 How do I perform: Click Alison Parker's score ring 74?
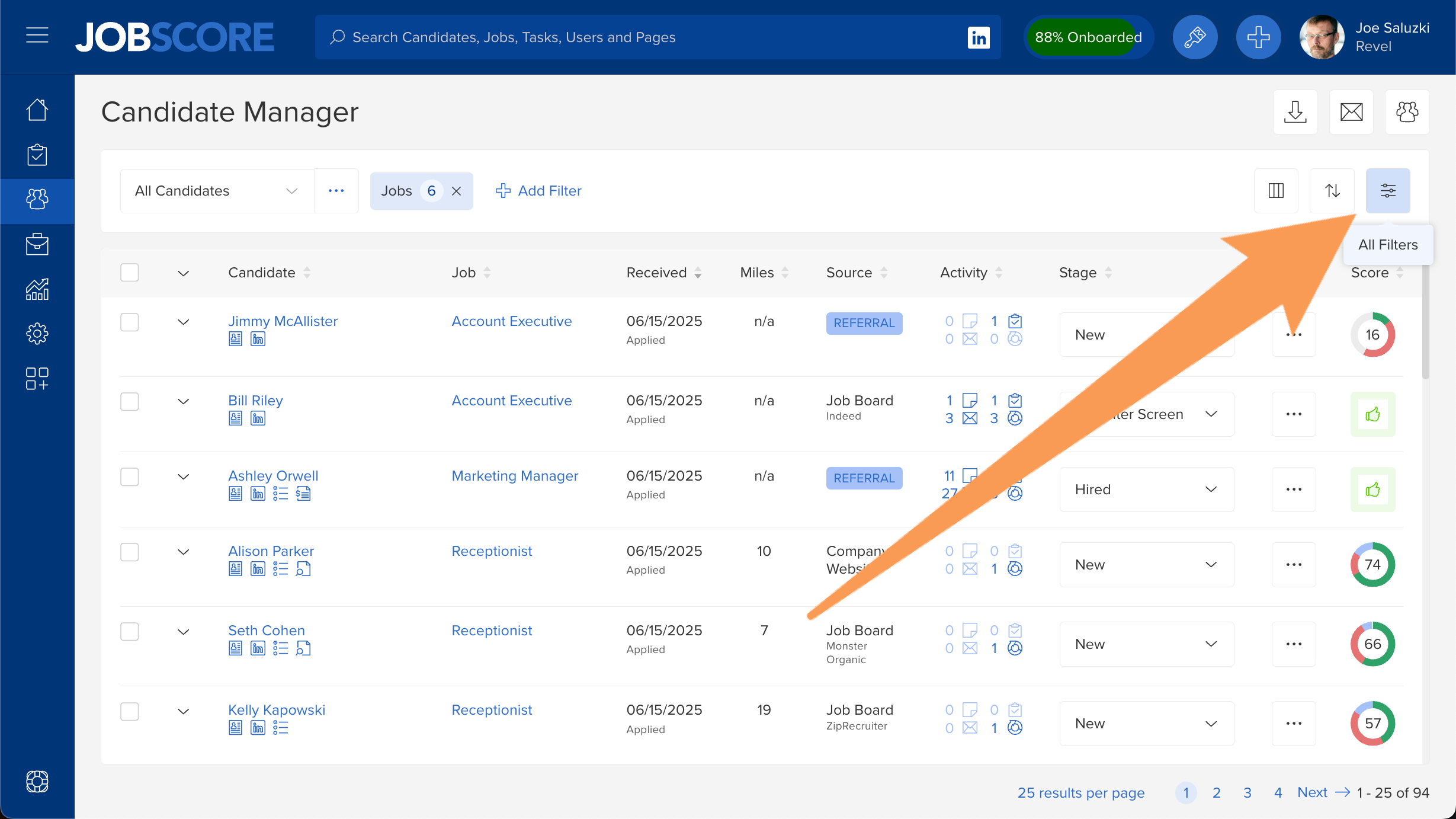pos(1372,565)
